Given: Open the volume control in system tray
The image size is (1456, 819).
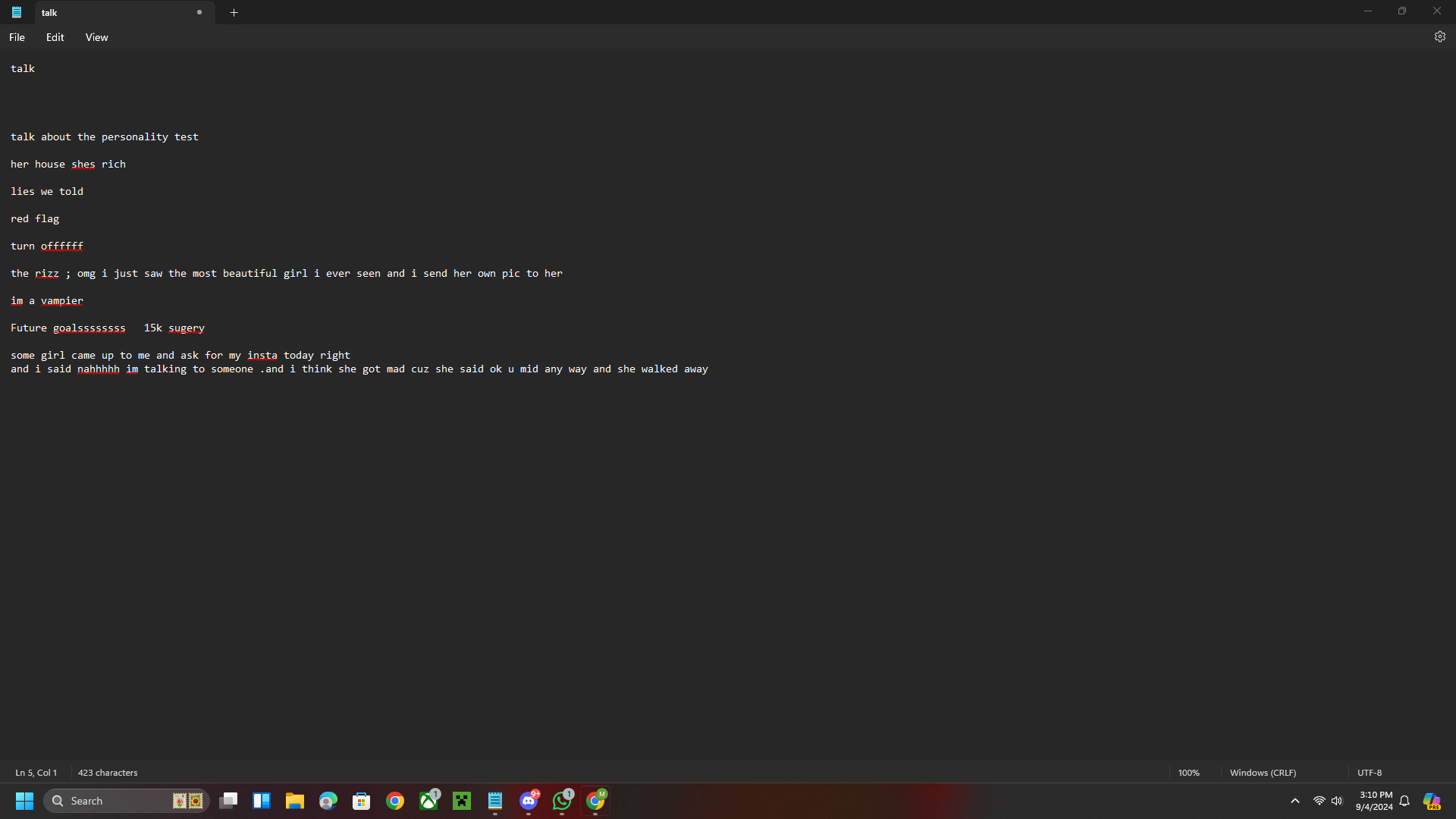Looking at the screenshot, I should pyautogui.click(x=1338, y=801).
